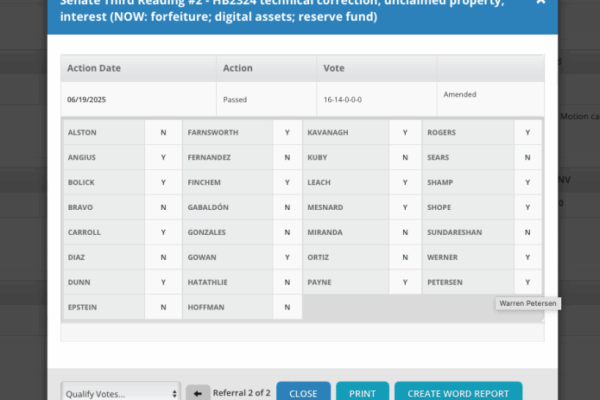Click the LEACH name cell

pyautogui.click(x=346, y=182)
